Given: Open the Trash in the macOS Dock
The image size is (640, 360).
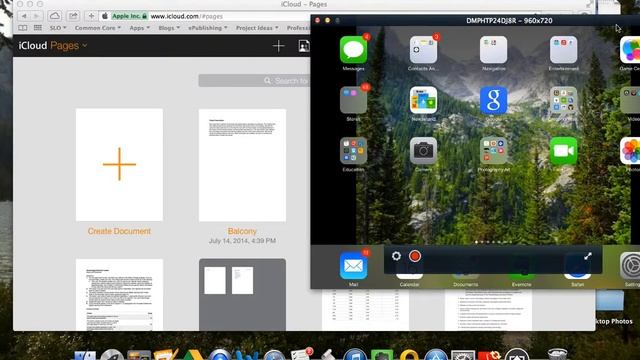Looking at the screenshot, I should point(557,354).
